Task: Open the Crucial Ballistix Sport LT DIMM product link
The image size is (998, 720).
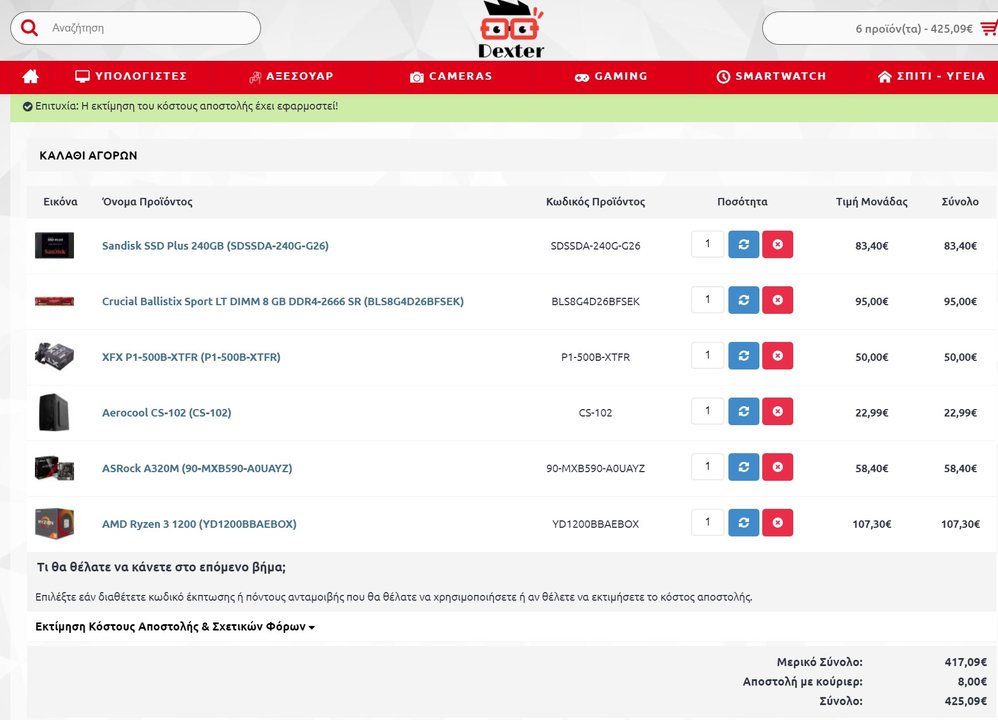Action: click(x=283, y=301)
